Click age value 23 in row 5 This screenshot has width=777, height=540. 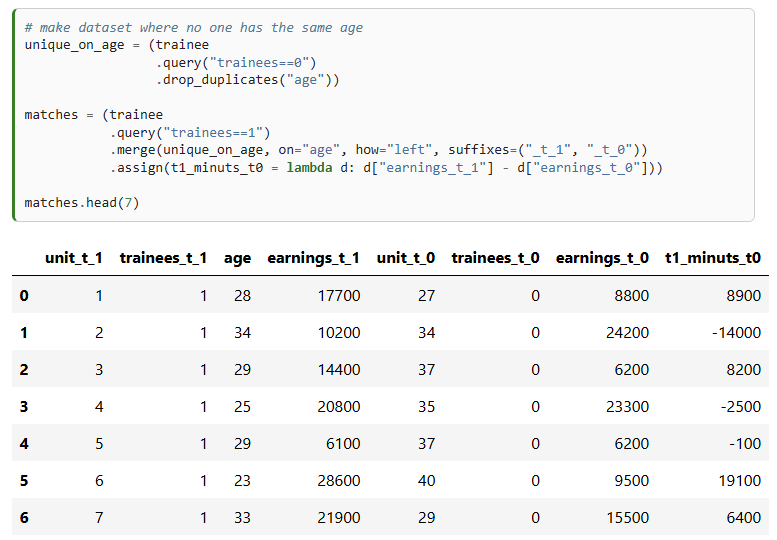[x=242, y=481]
